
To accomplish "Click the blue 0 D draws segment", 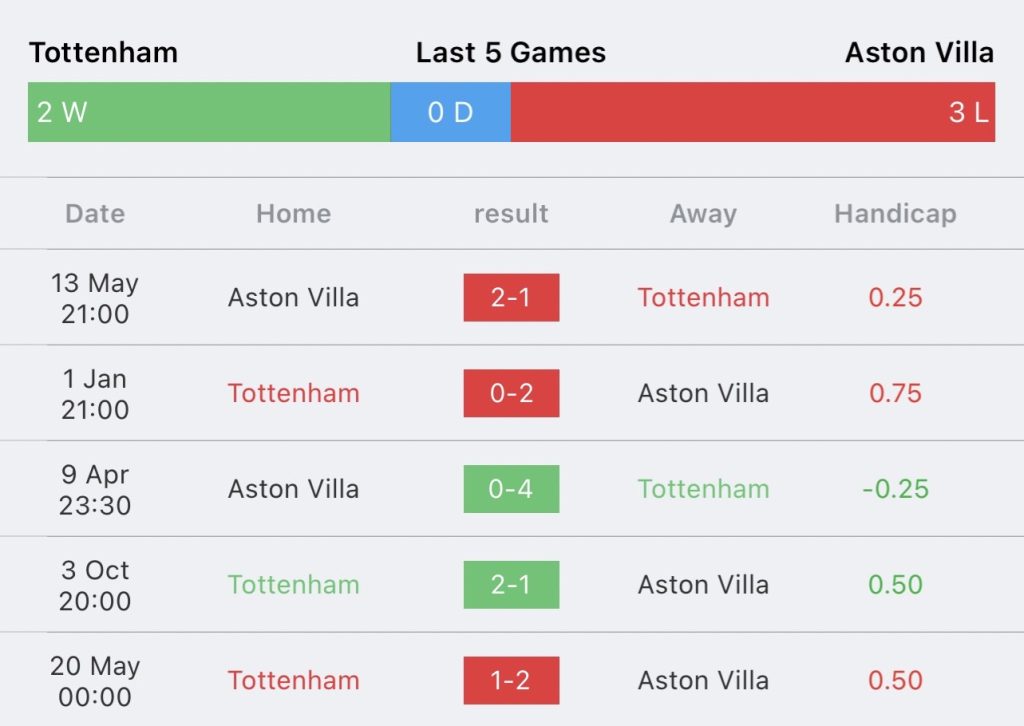I will (x=451, y=112).
